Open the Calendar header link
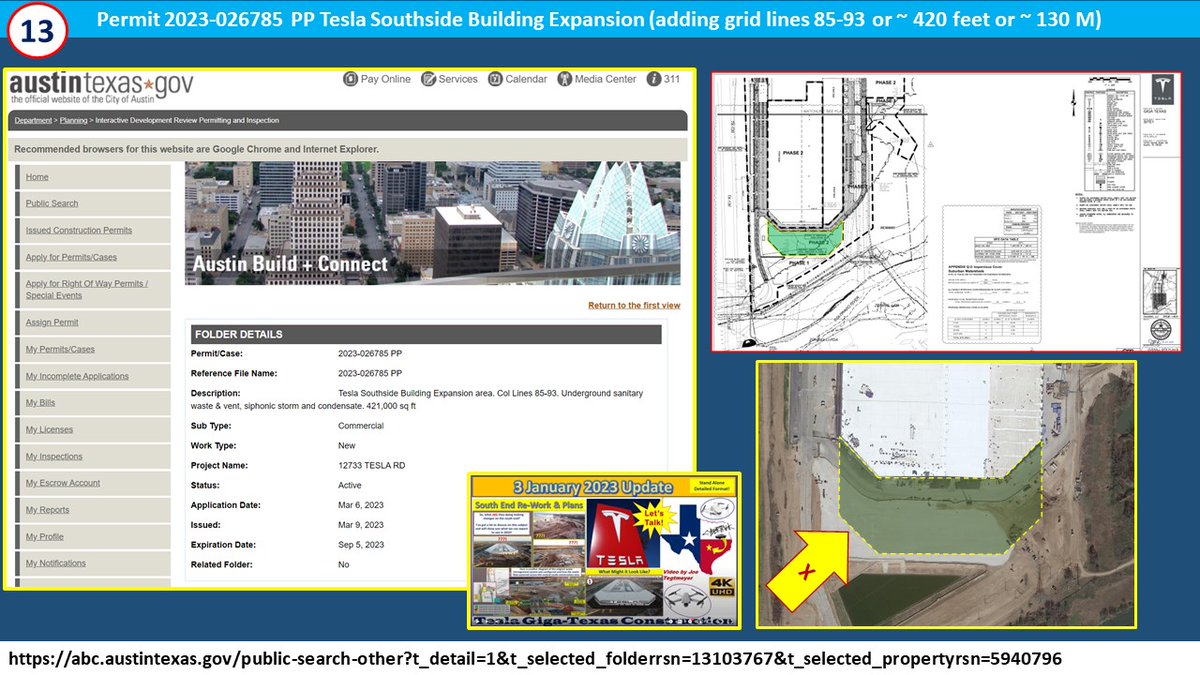 tap(526, 79)
